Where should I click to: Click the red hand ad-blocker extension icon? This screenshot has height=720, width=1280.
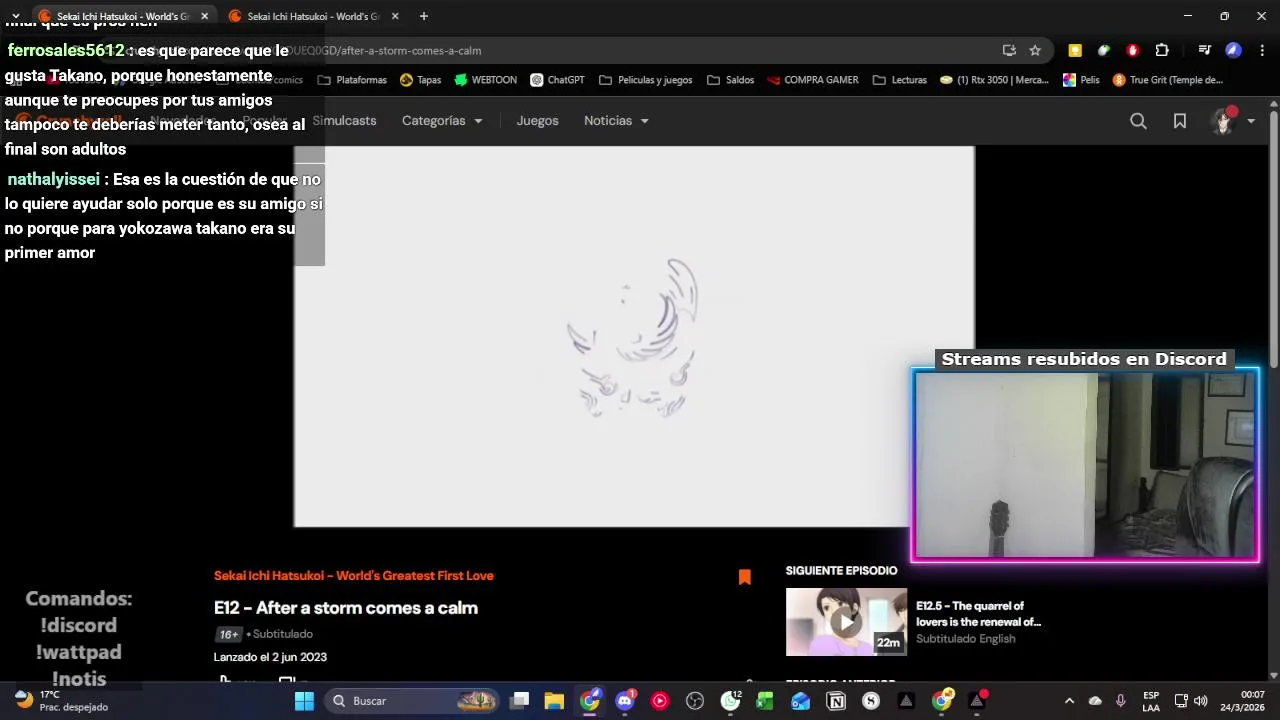[x=1133, y=50]
